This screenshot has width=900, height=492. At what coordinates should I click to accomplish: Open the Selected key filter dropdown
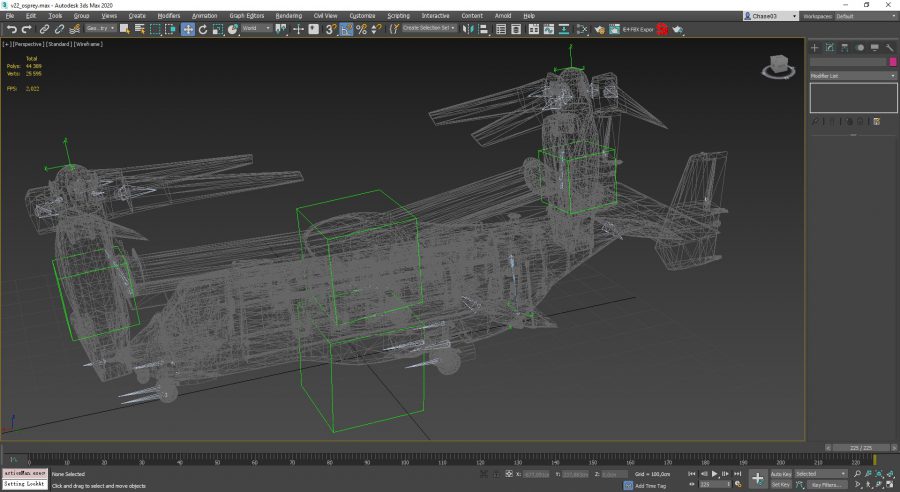pyautogui.click(x=821, y=474)
